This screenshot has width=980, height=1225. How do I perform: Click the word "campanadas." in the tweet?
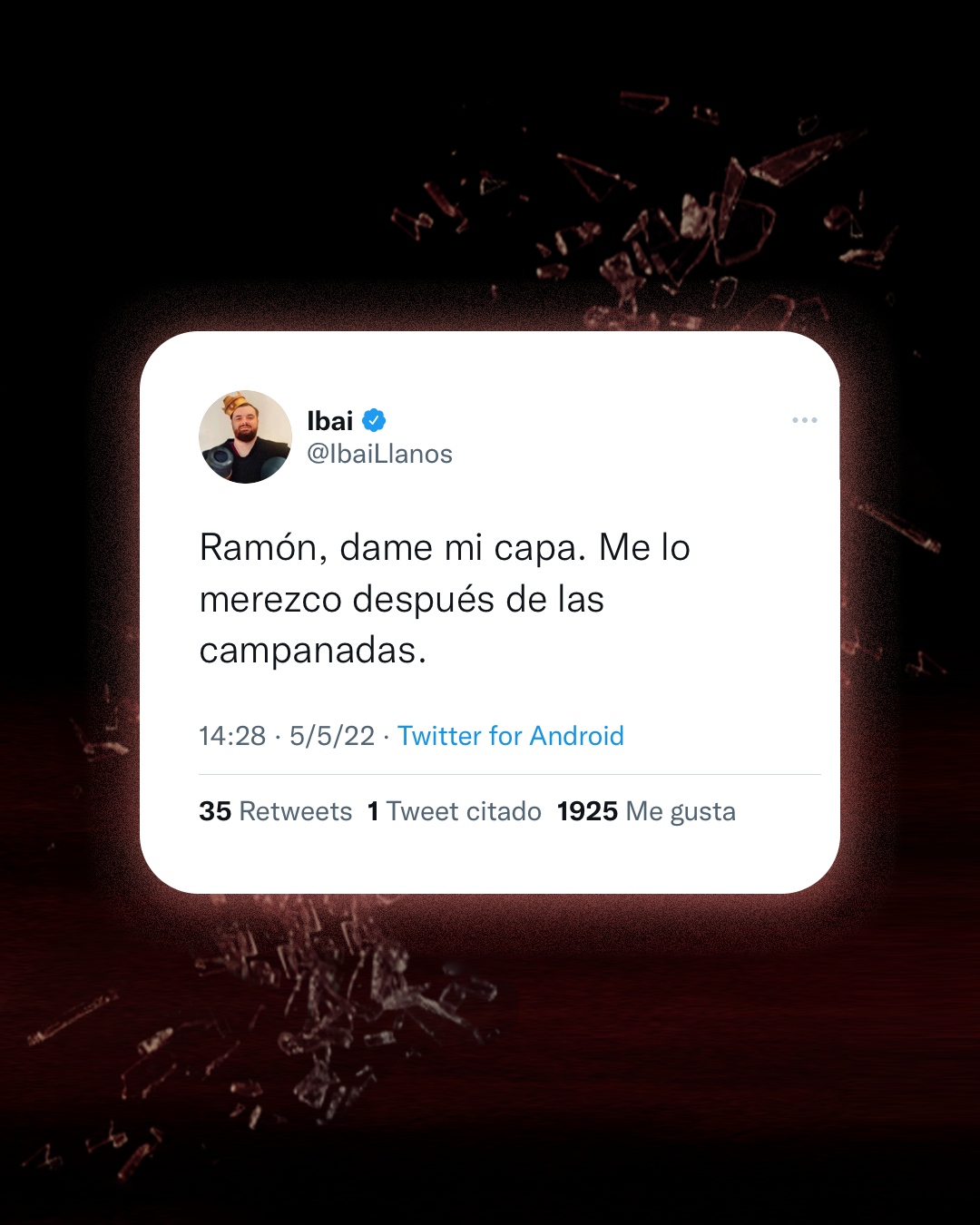[x=313, y=650]
